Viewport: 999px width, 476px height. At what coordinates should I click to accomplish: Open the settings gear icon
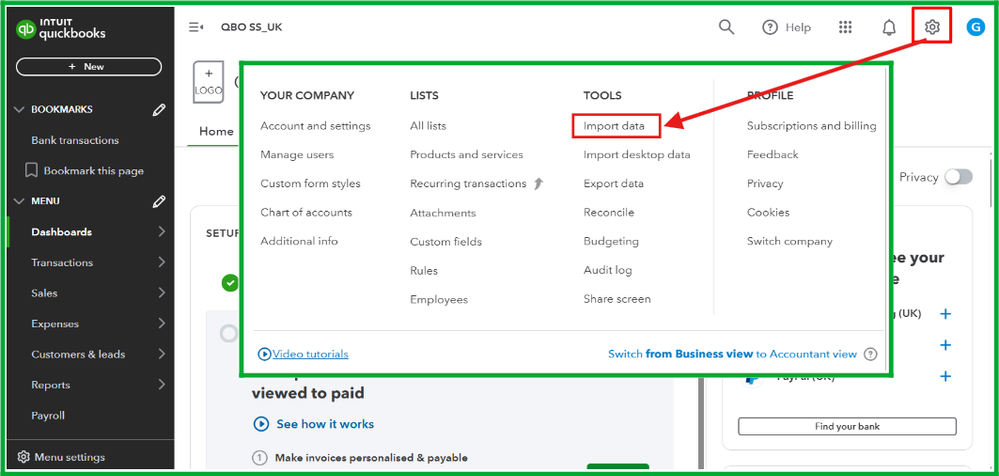click(932, 27)
